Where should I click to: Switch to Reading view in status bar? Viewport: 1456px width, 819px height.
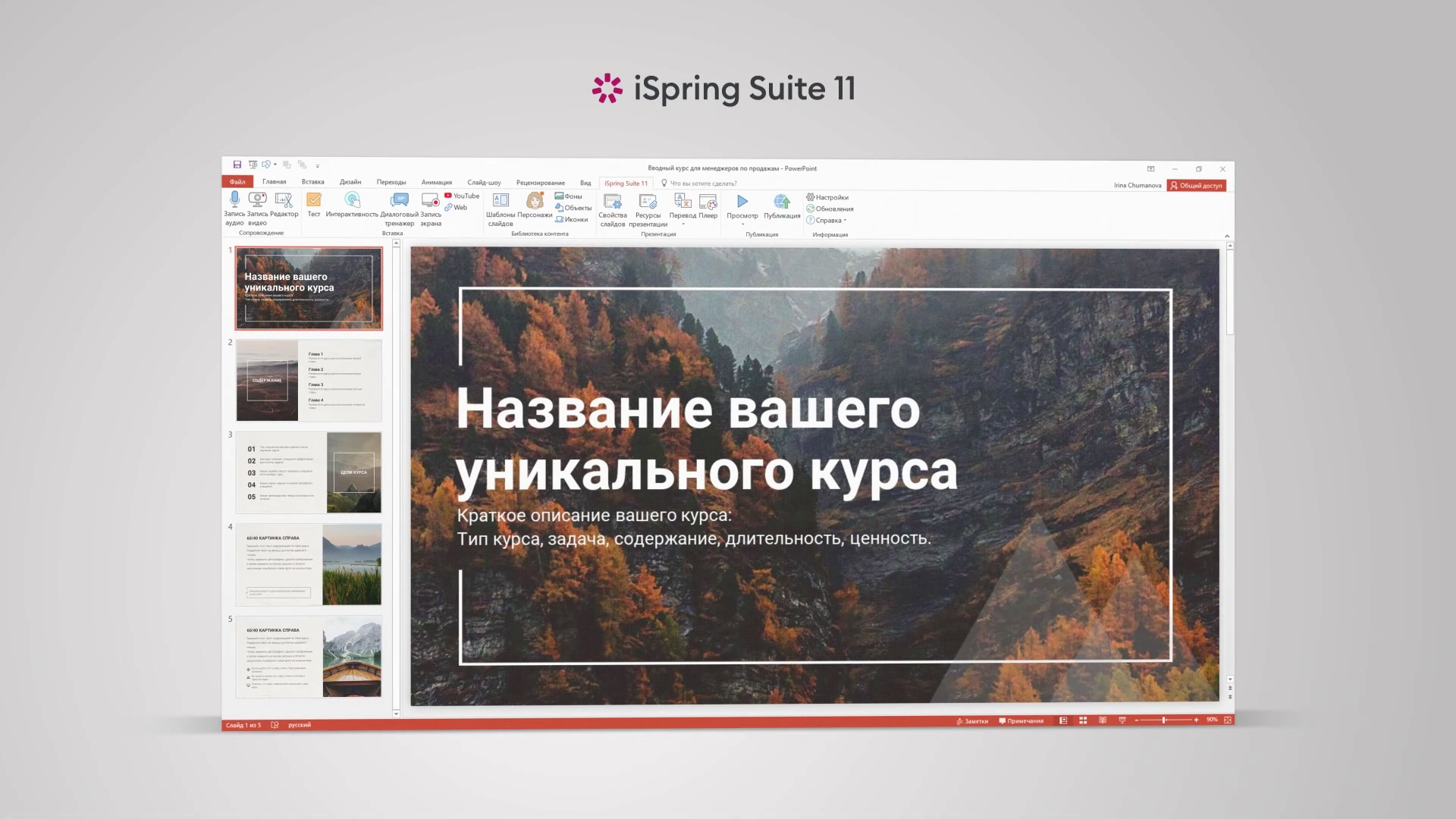point(1103,720)
